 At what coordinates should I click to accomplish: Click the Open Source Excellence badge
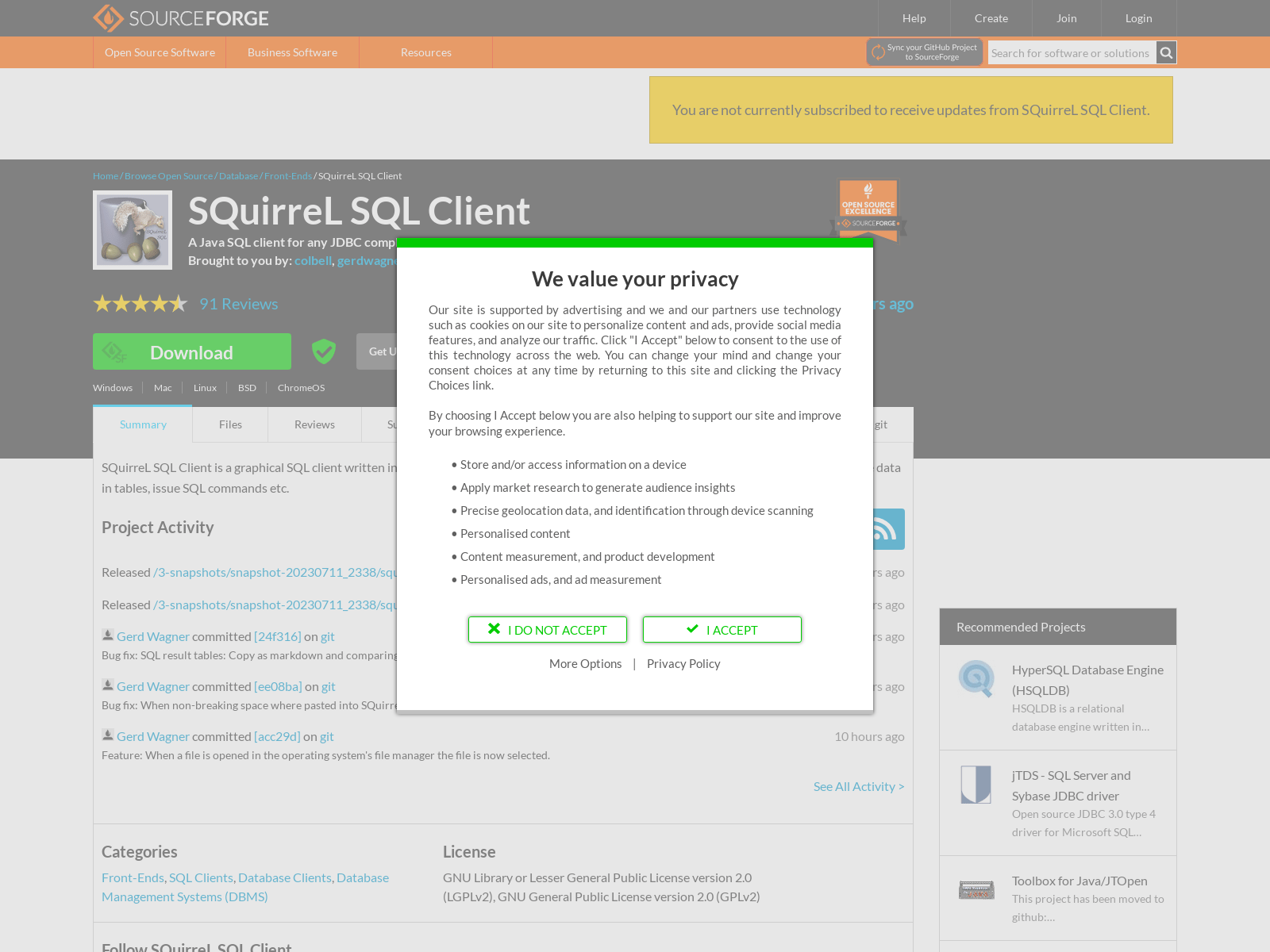coord(868,209)
